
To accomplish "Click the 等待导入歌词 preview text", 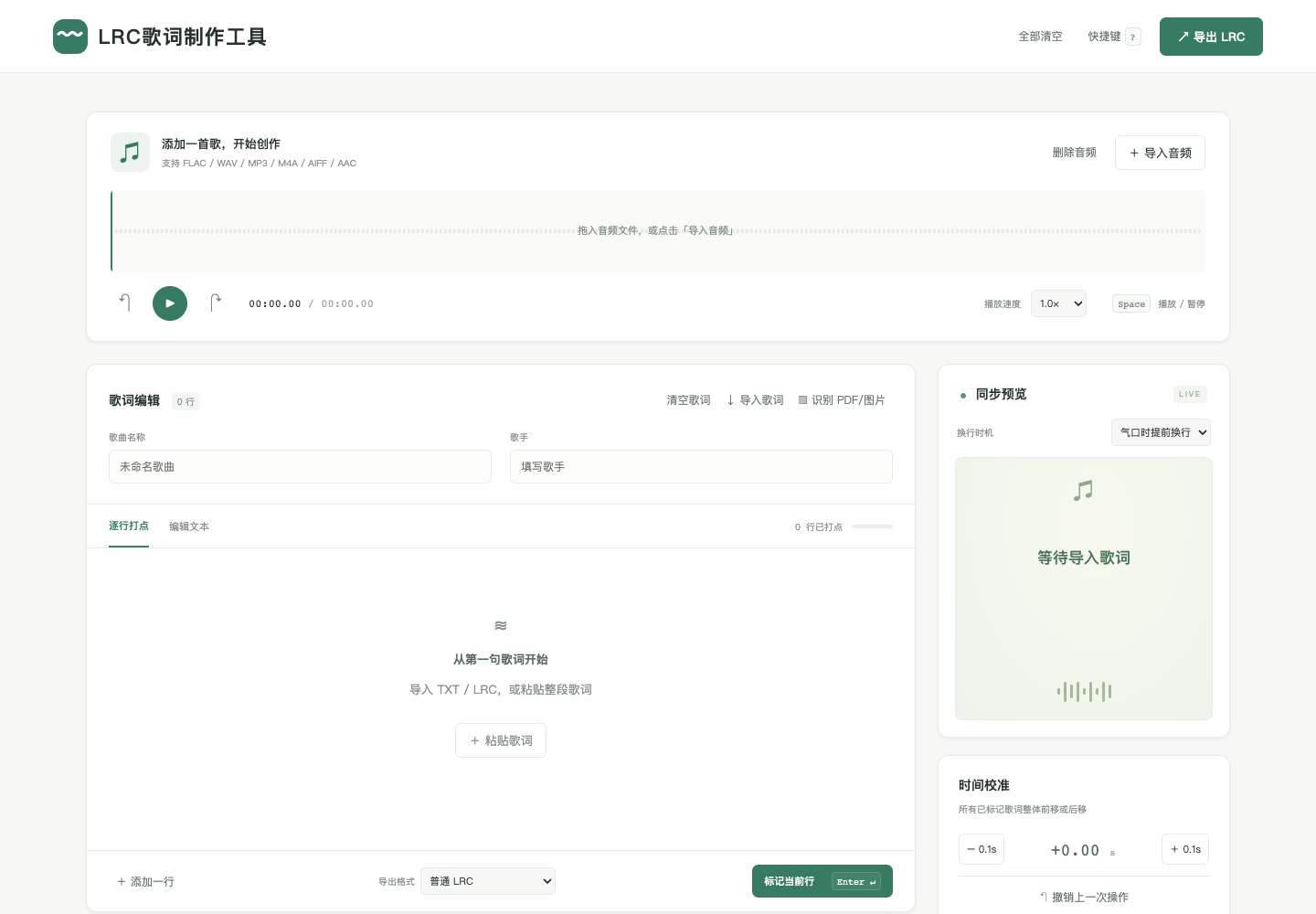I will point(1084,558).
